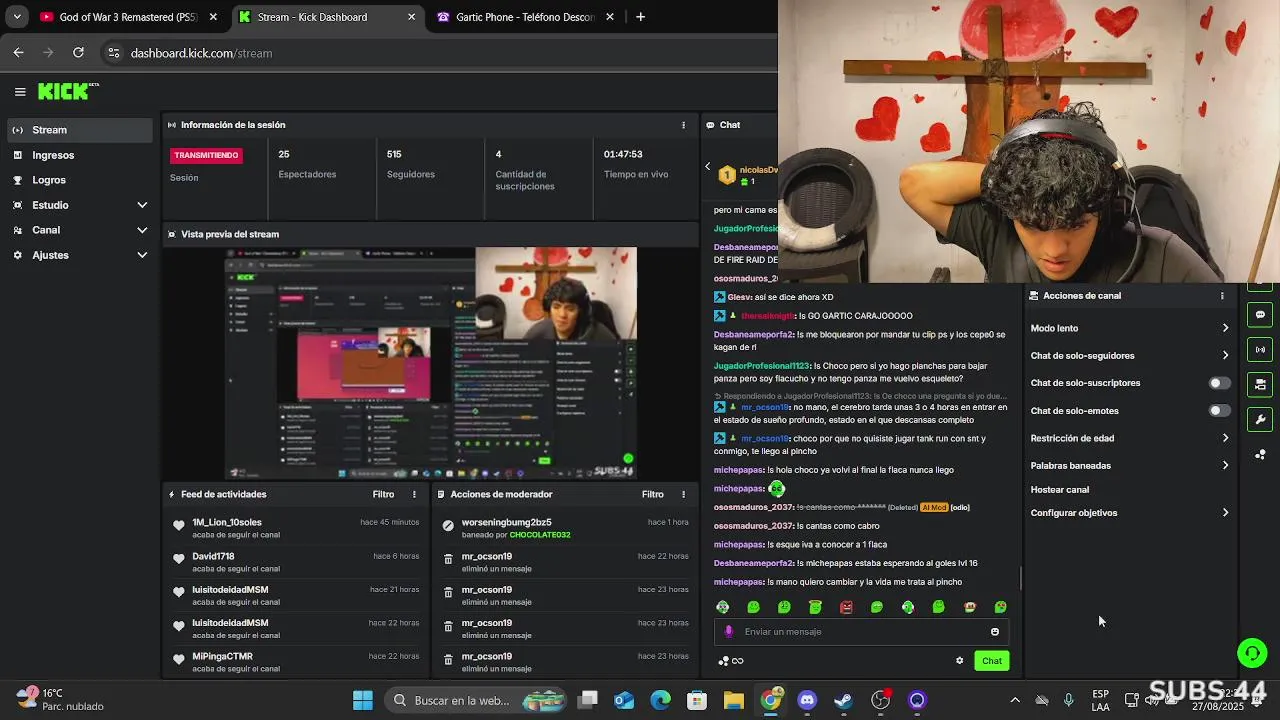Go back in browser history
This screenshot has width=1280, height=720.
(x=19, y=53)
